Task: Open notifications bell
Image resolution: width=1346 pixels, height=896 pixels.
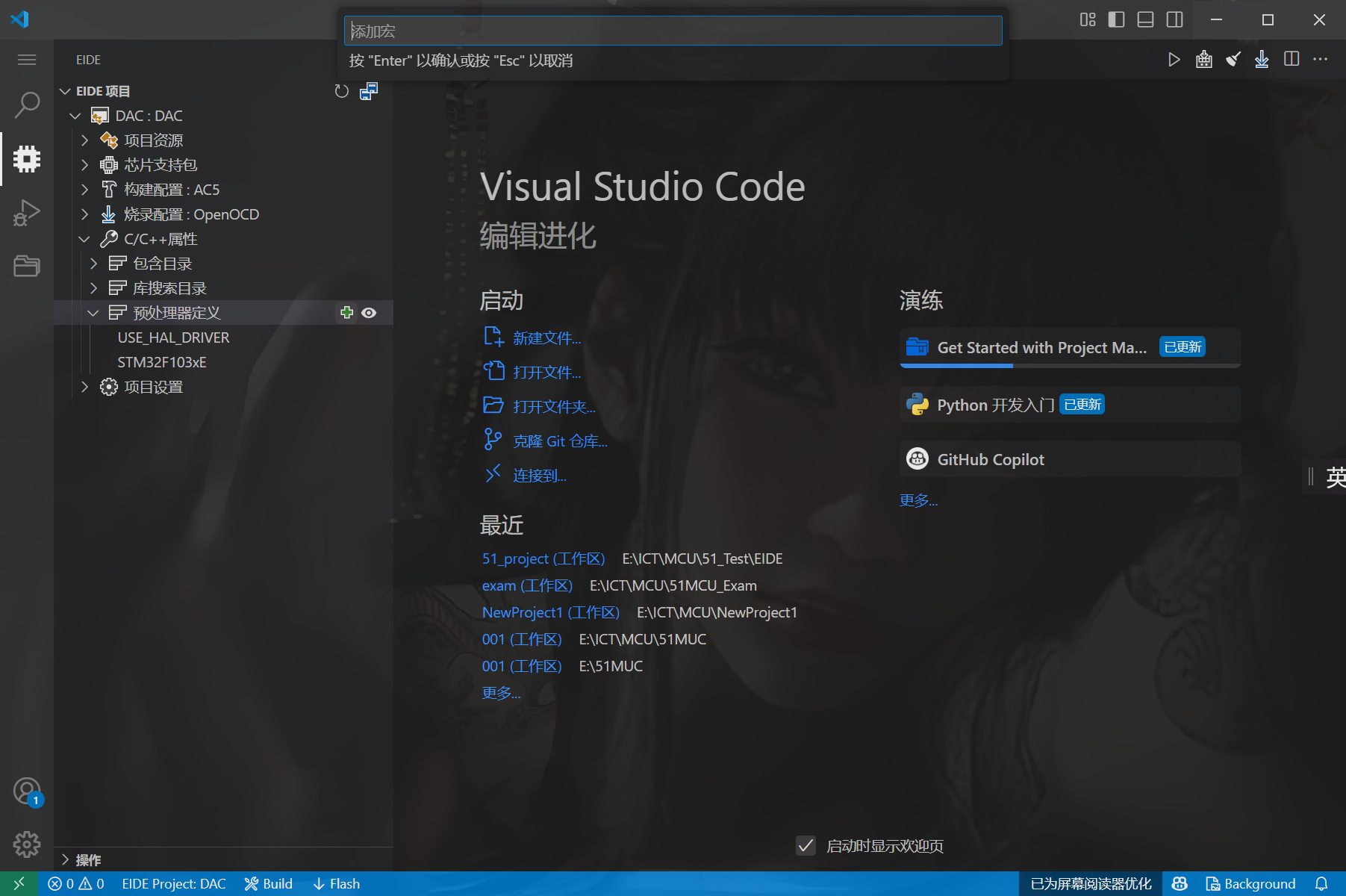Action: click(x=1321, y=883)
